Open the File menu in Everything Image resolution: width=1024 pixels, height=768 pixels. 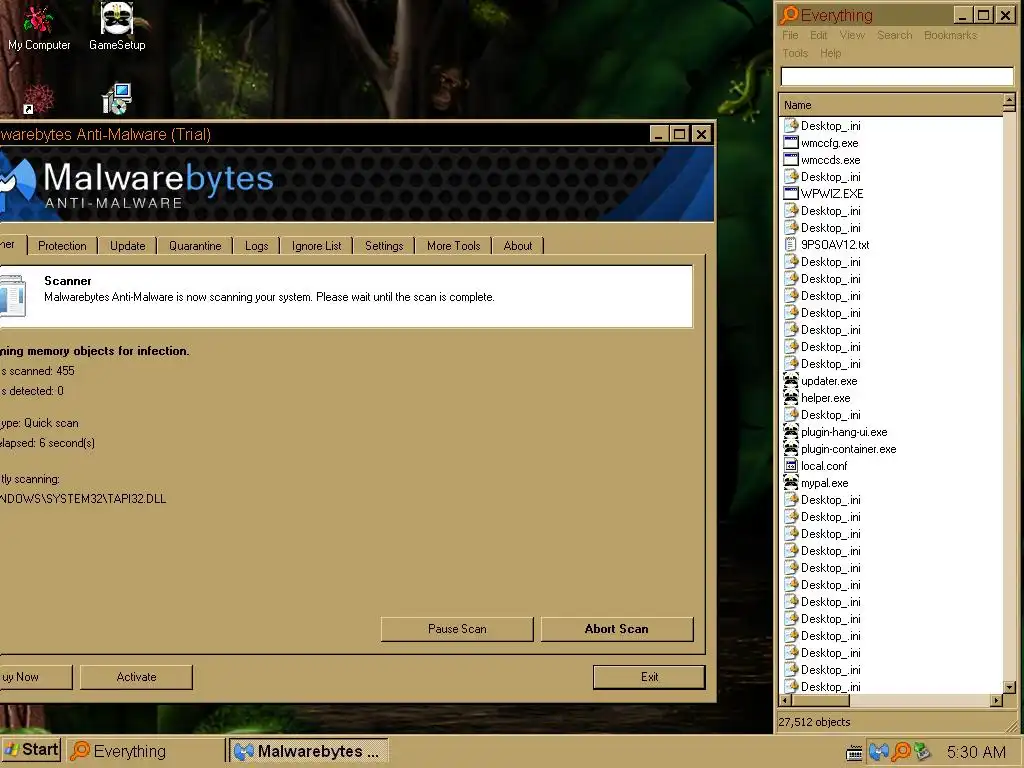pyautogui.click(x=790, y=35)
